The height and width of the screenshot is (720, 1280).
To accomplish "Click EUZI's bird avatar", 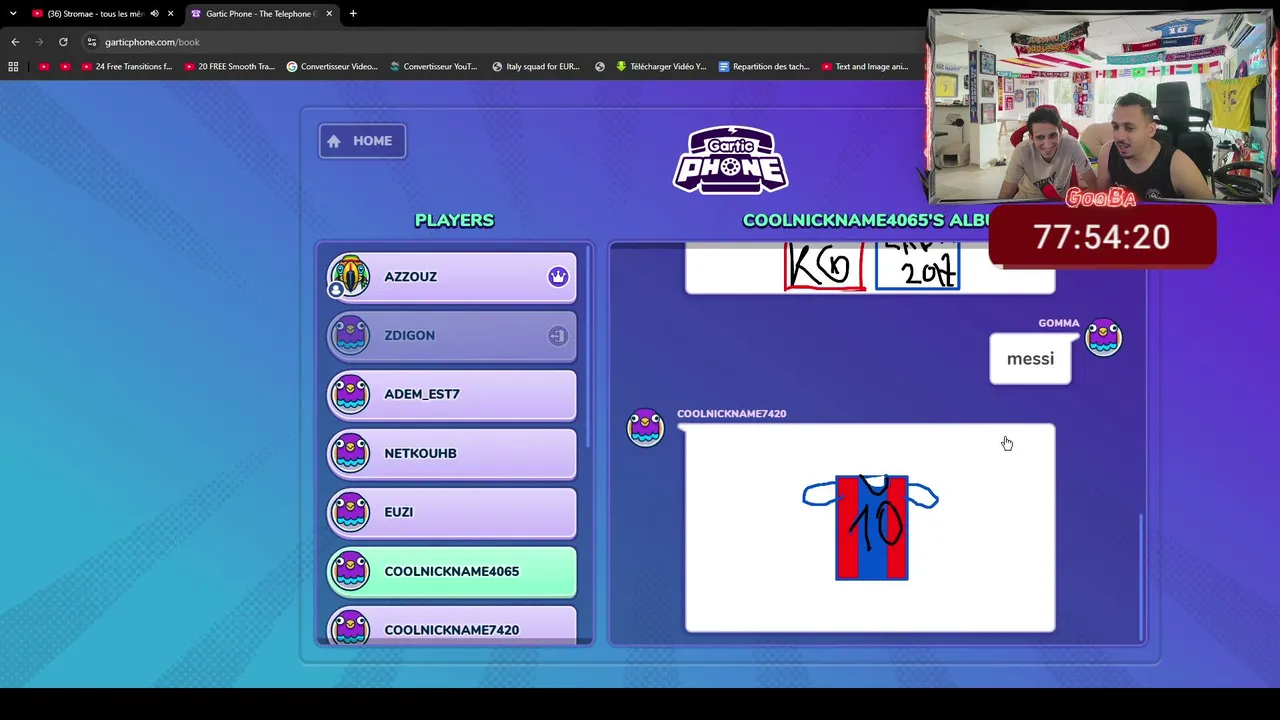I will 350,512.
